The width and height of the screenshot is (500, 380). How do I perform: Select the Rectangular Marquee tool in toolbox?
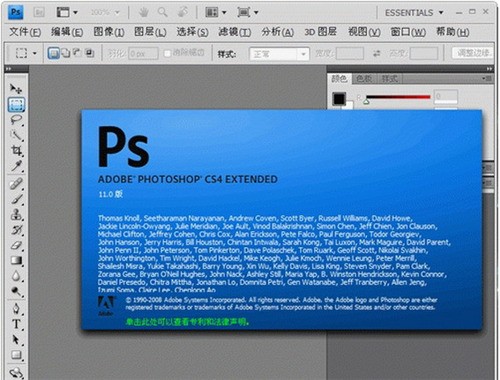(x=16, y=105)
